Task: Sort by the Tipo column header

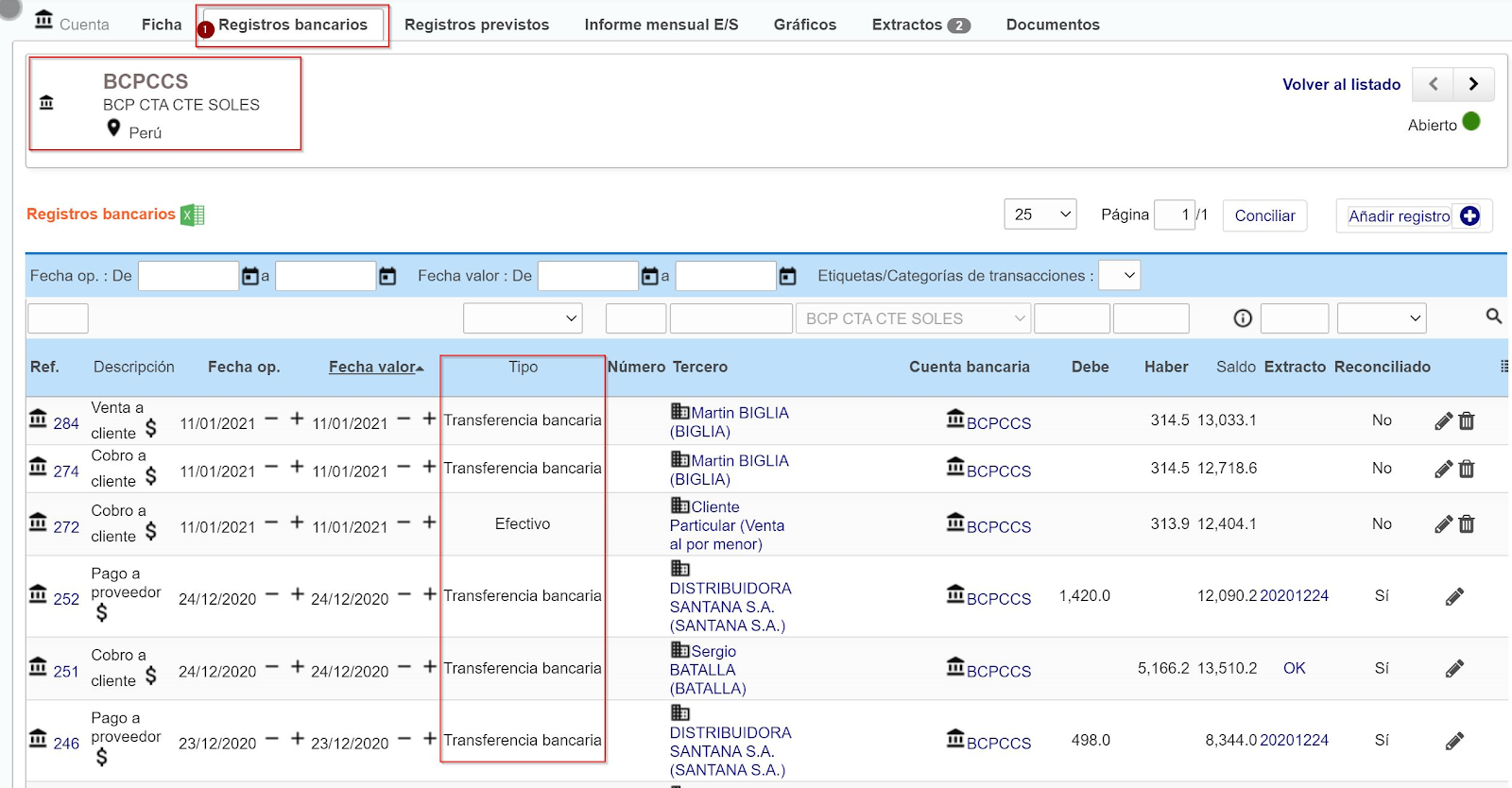Action: pyautogui.click(x=523, y=367)
